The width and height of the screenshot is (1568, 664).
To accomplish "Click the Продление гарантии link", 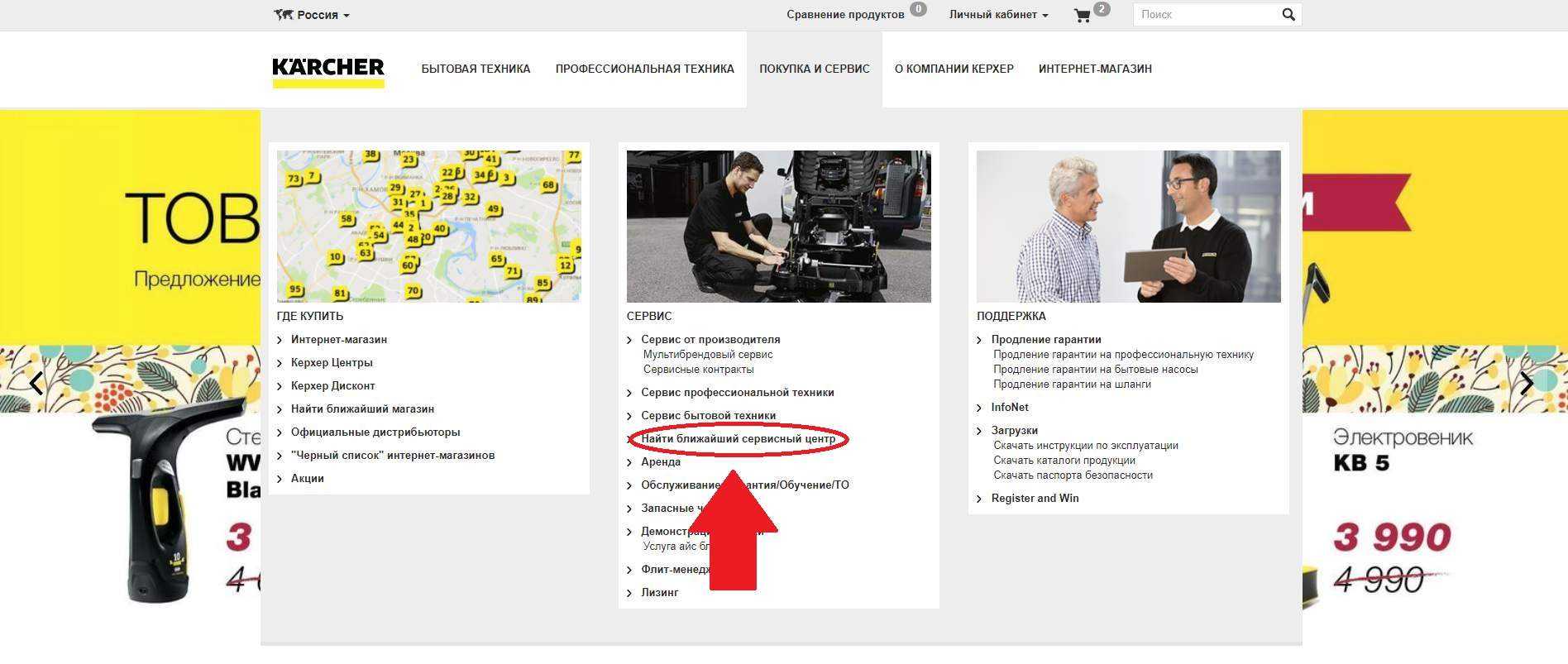I will pos(1046,340).
